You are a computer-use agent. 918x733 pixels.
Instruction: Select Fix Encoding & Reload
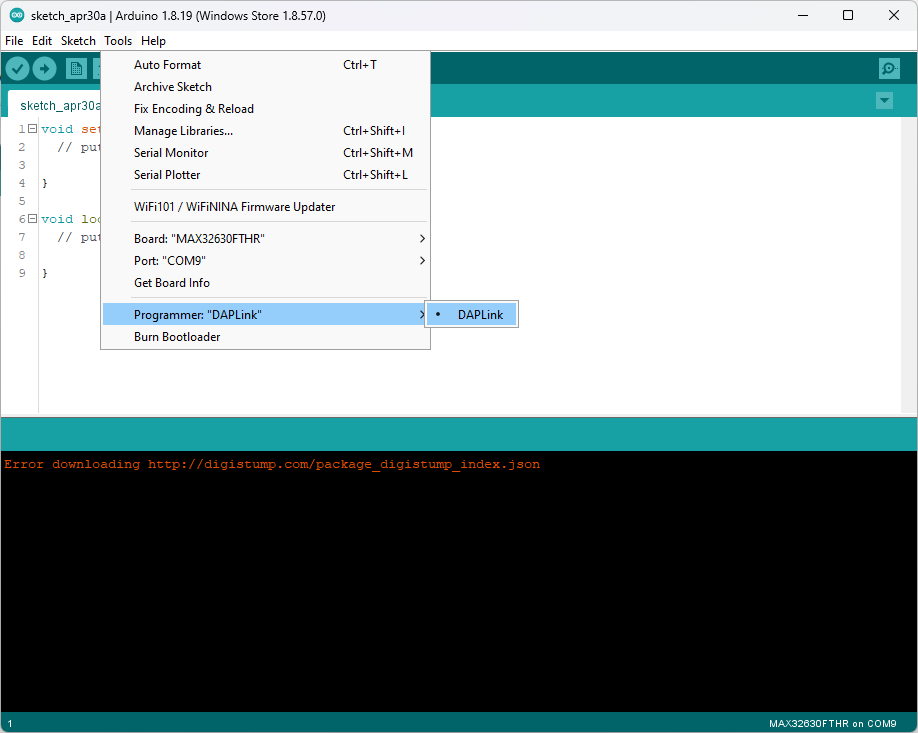[266, 109]
